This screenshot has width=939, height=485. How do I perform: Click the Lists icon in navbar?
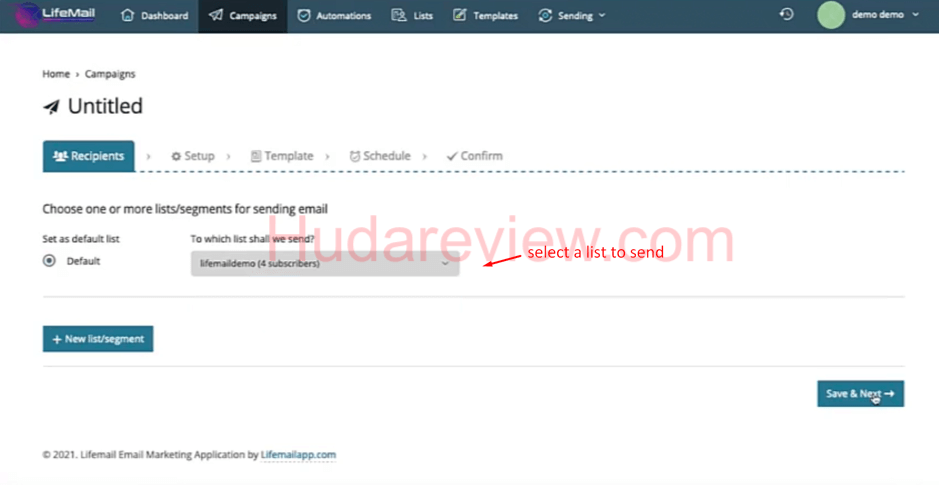(x=399, y=16)
